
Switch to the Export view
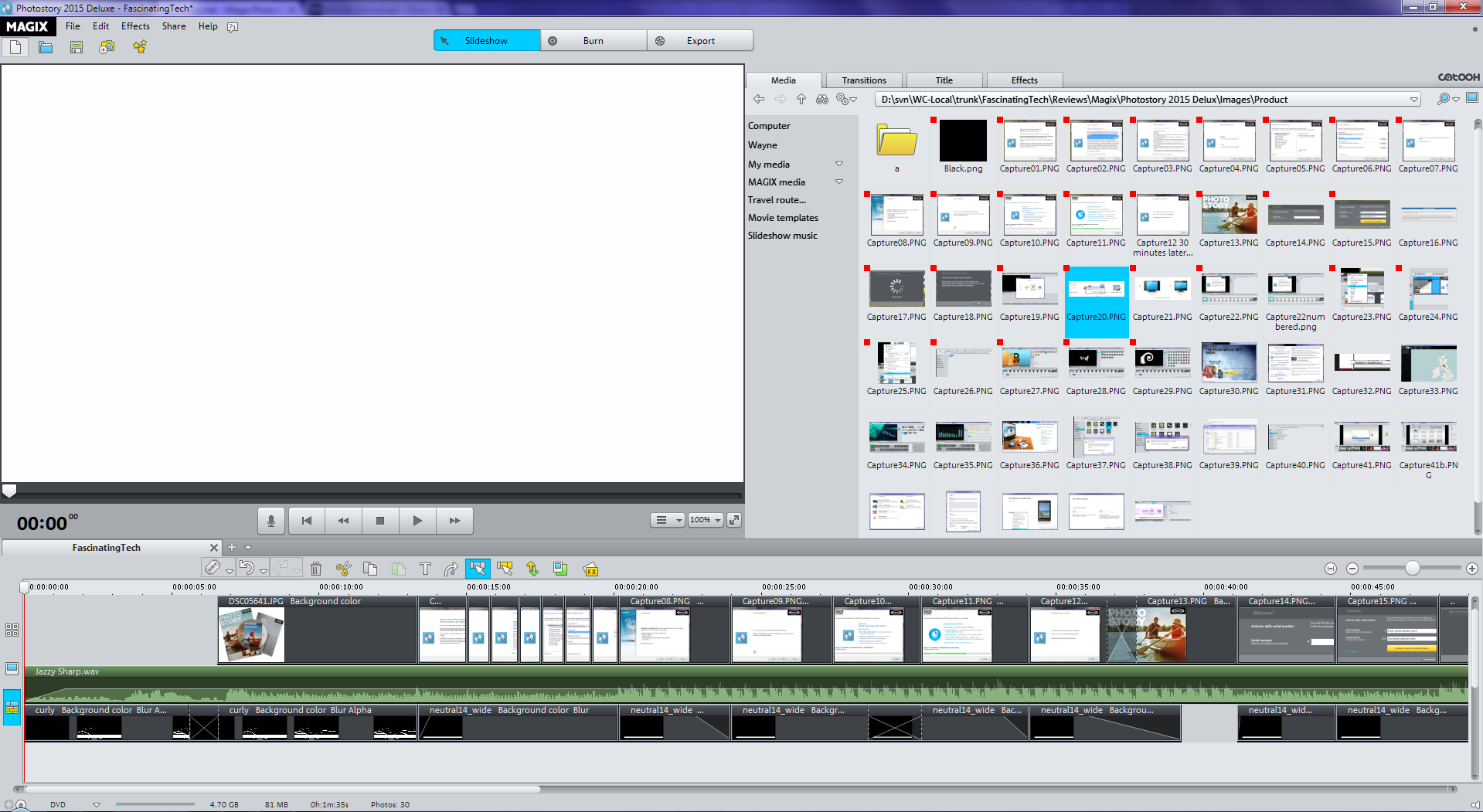(700, 41)
